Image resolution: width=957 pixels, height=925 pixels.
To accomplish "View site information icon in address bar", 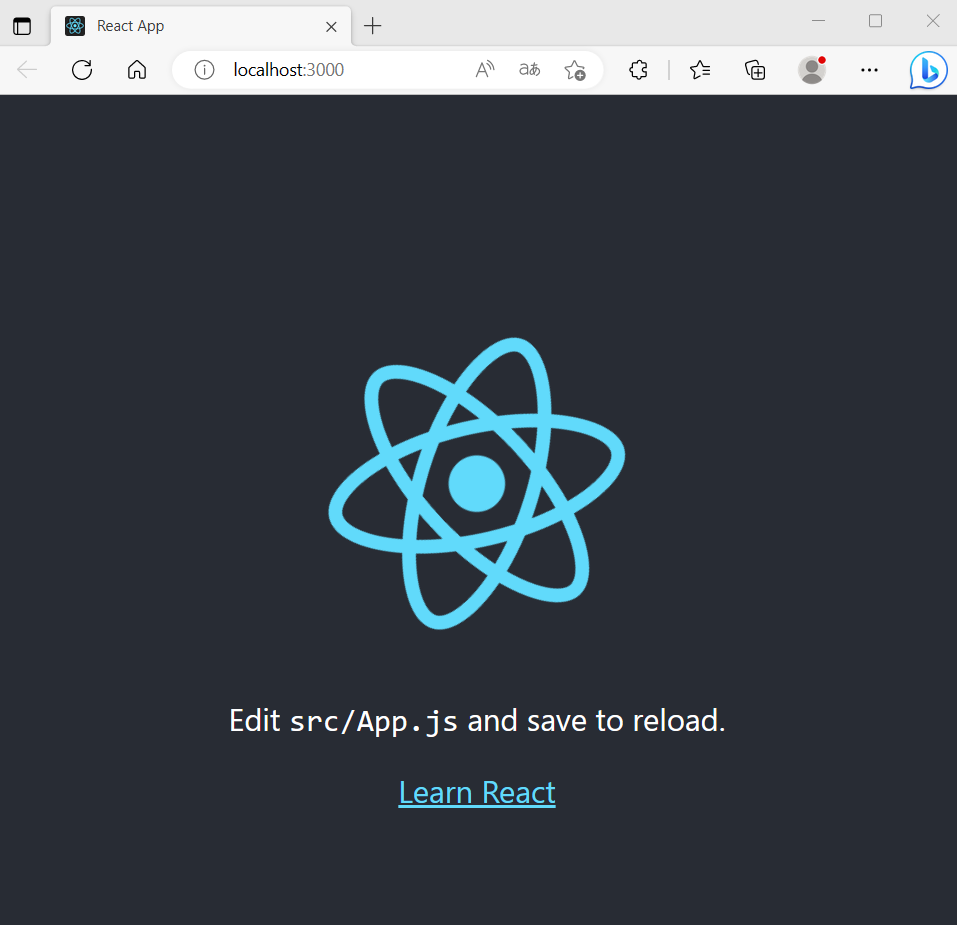I will pos(204,70).
